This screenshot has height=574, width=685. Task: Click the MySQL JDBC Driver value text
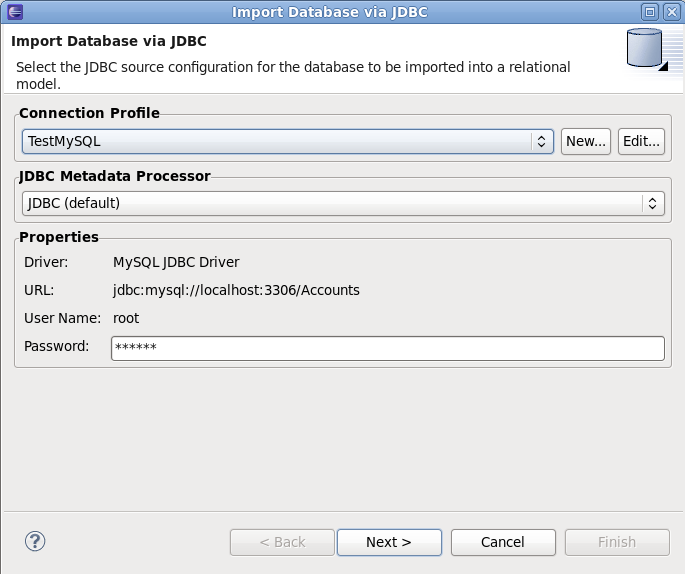[x=176, y=262]
